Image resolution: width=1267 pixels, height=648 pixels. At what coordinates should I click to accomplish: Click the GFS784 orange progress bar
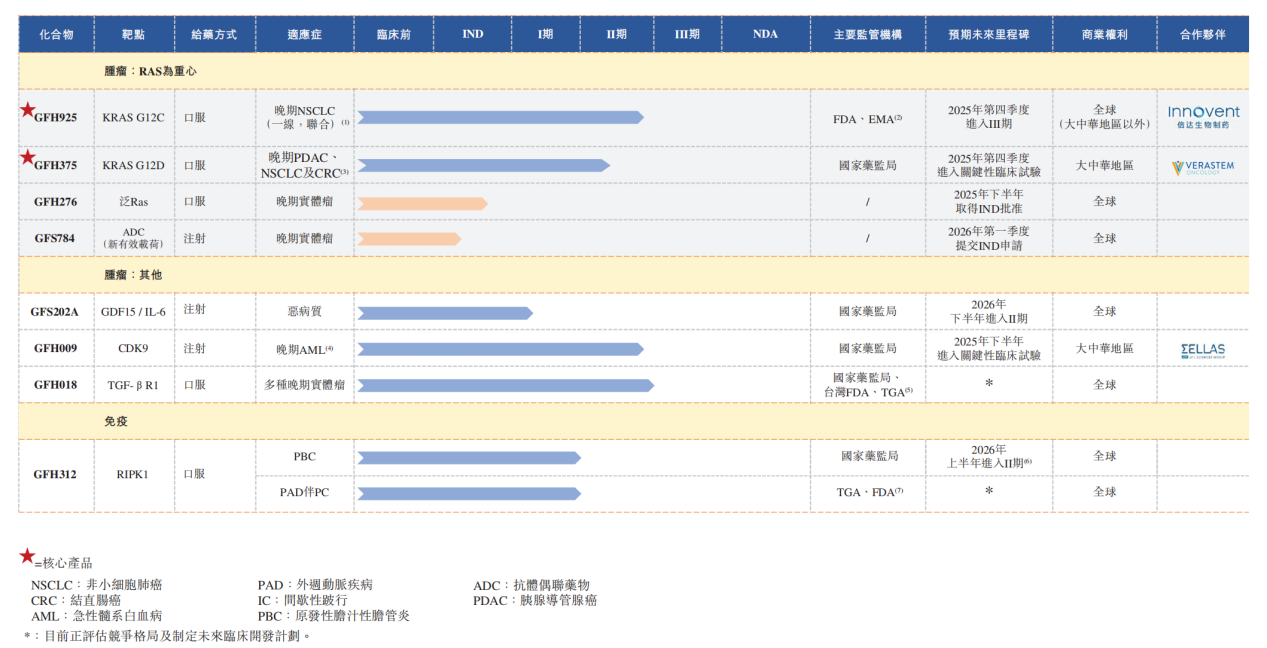(x=409, y=239)
